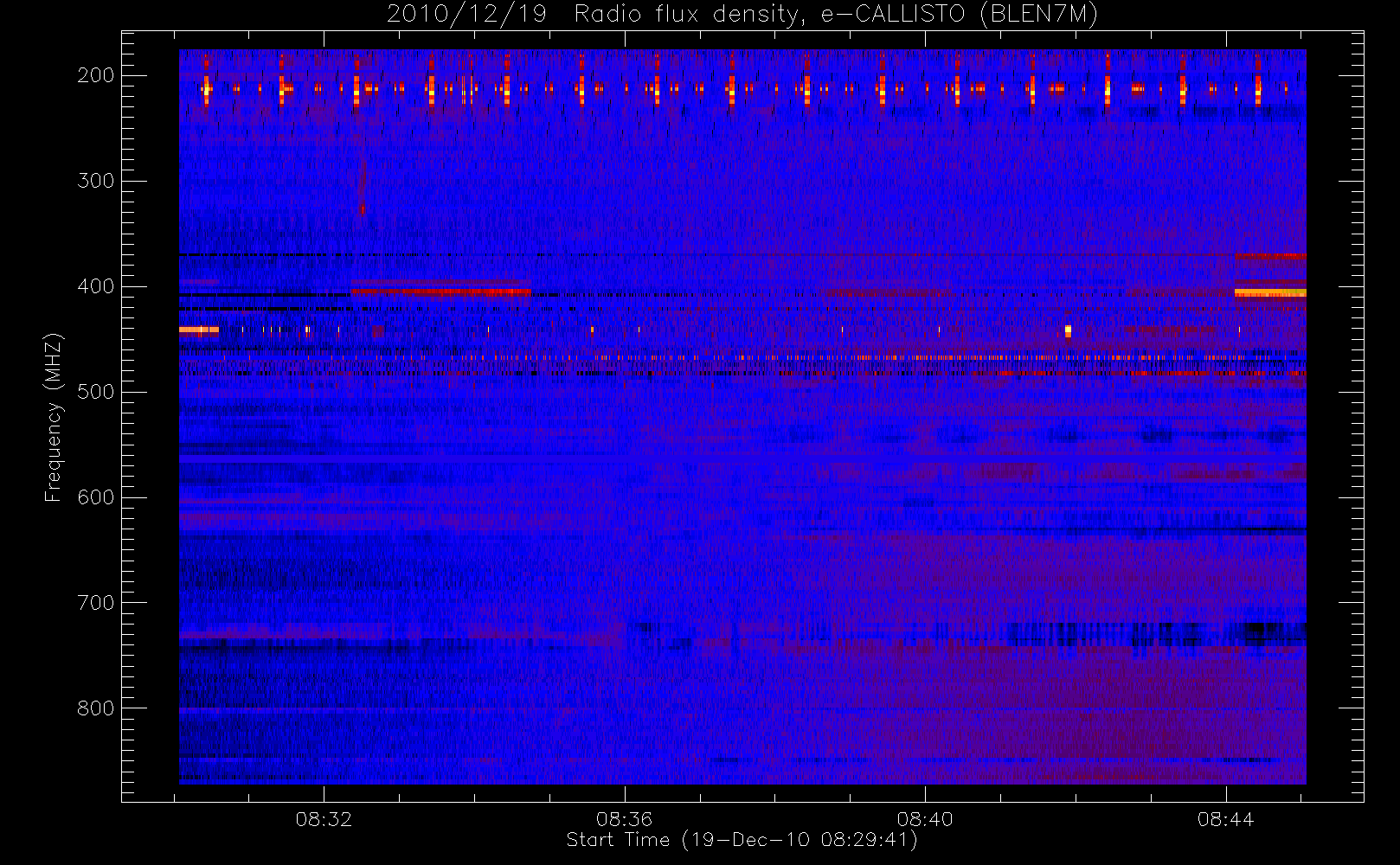Select the 600 frequency tick label
The image size is (1400, 865).
pos(96,497)
